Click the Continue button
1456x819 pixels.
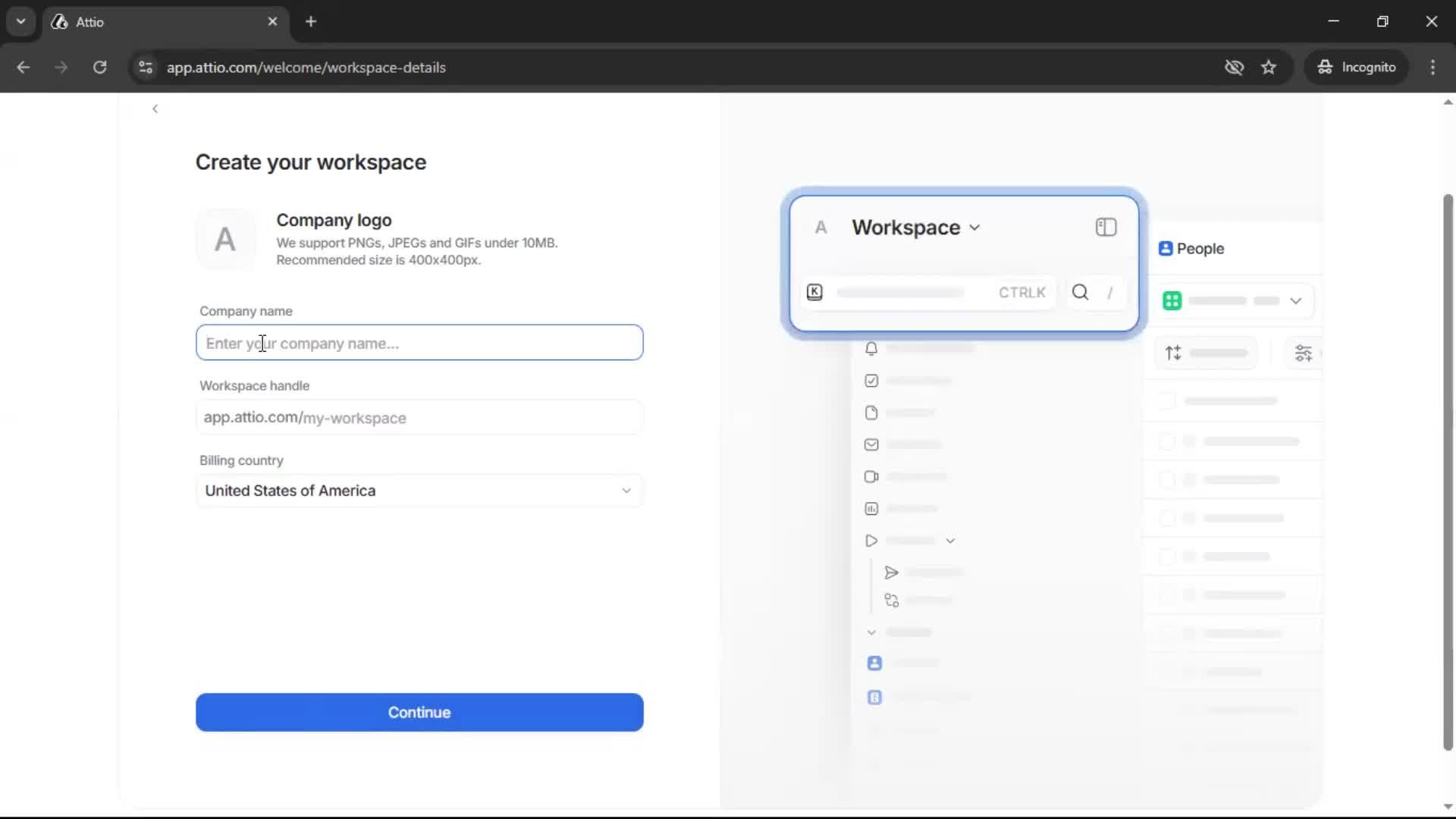[x=419, y=712]
